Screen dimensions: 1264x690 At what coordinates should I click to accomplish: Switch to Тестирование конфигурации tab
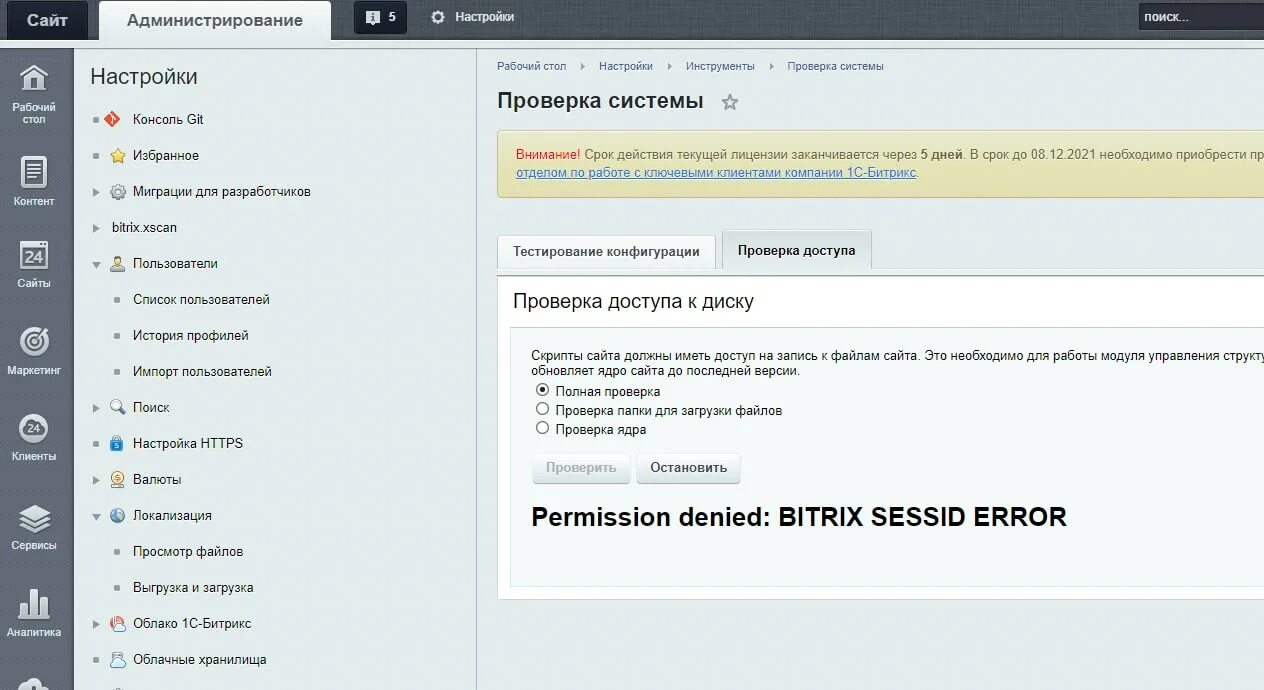(x=606, y=251)
